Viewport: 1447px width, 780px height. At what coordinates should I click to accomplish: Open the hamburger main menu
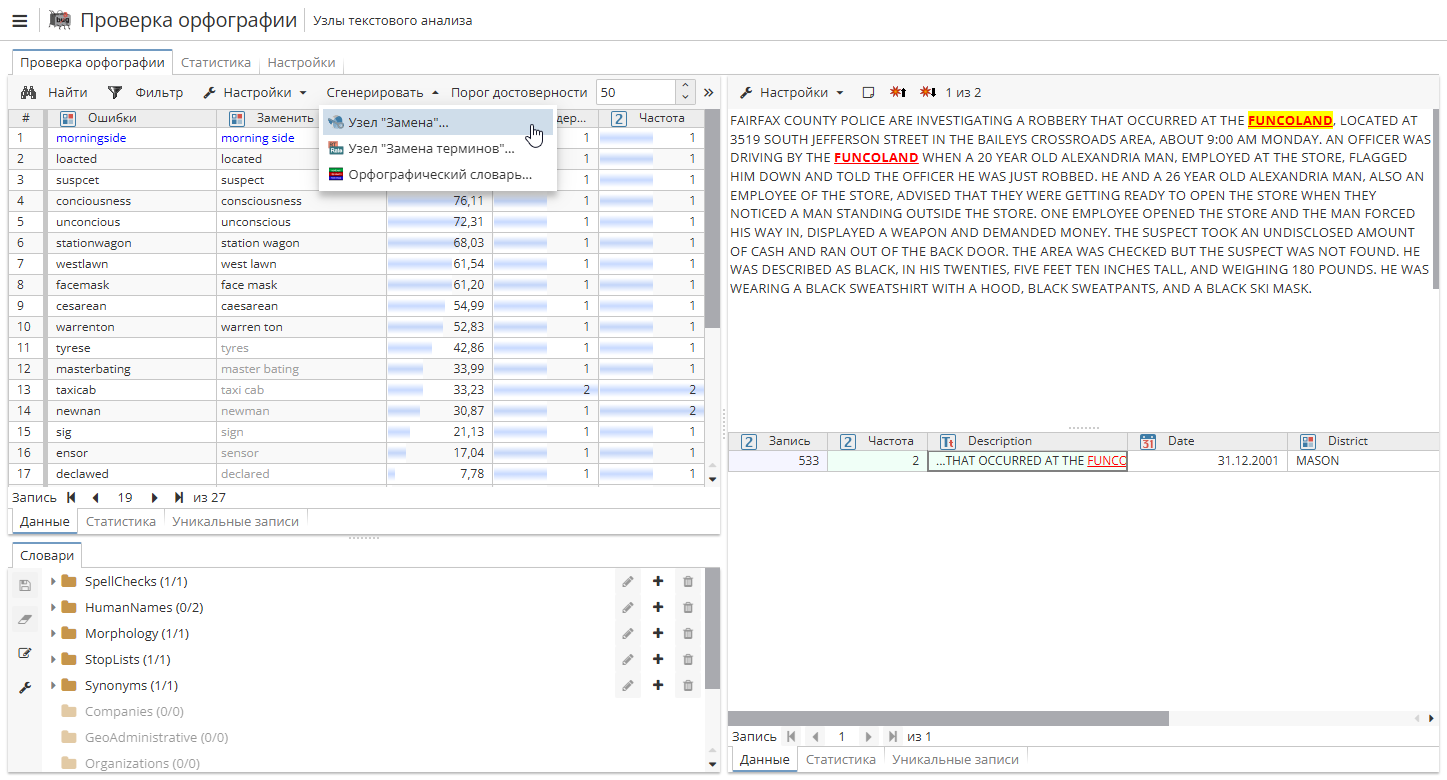click(19, 20)
